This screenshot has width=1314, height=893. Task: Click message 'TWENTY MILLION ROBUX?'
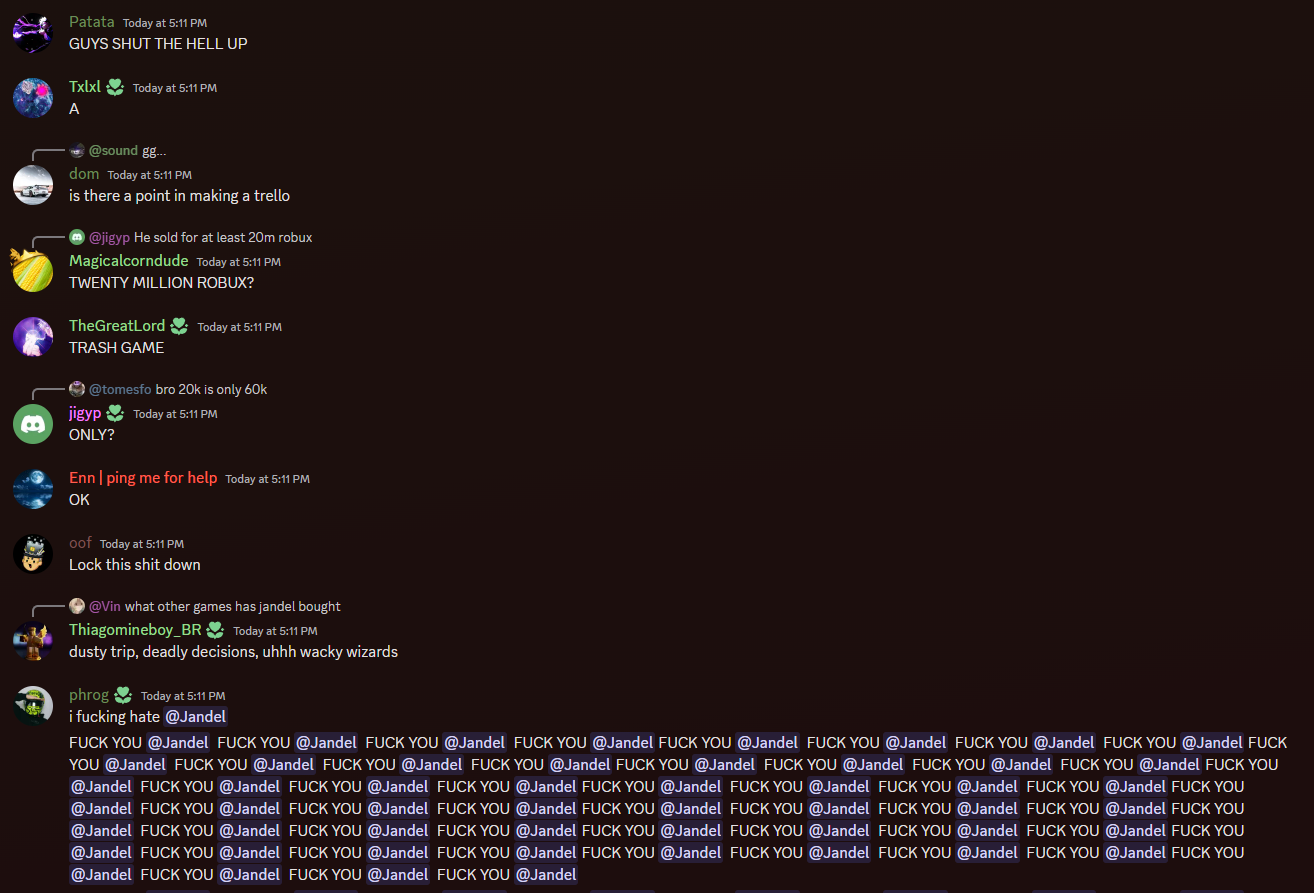click(161, 283)
